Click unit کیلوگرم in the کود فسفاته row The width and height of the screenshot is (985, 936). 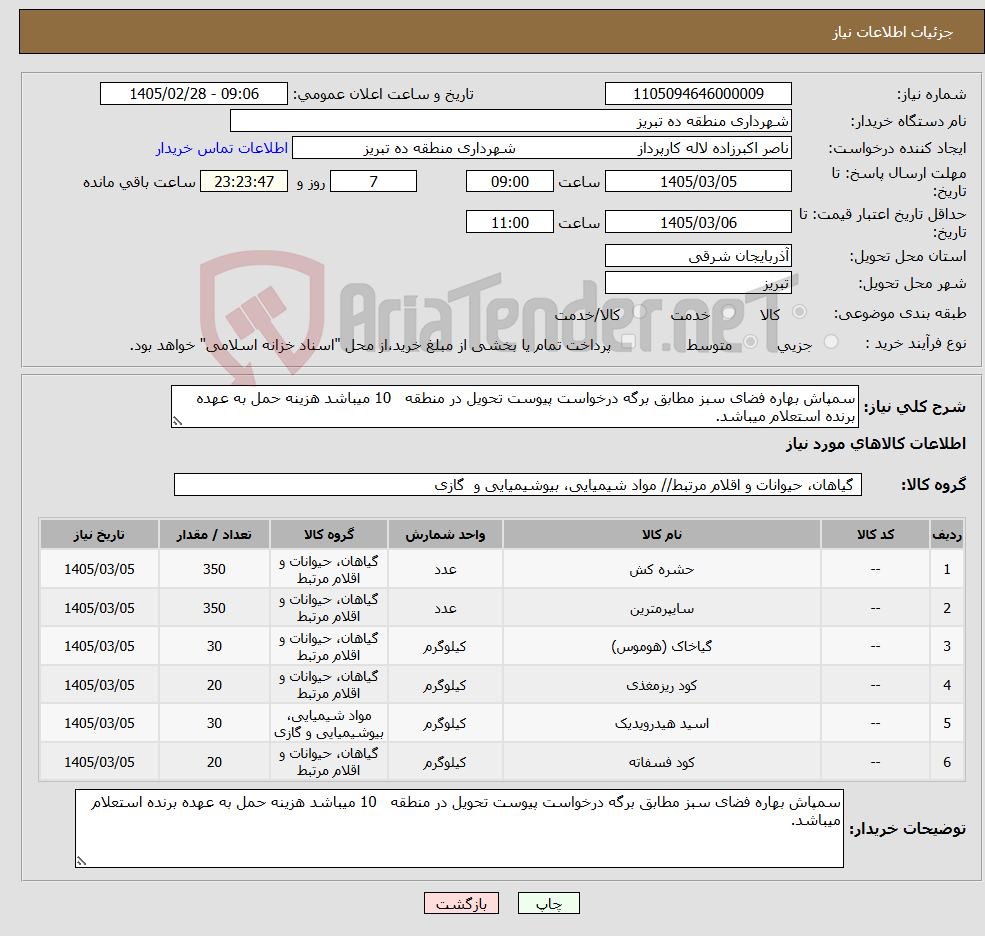[445, 762]
